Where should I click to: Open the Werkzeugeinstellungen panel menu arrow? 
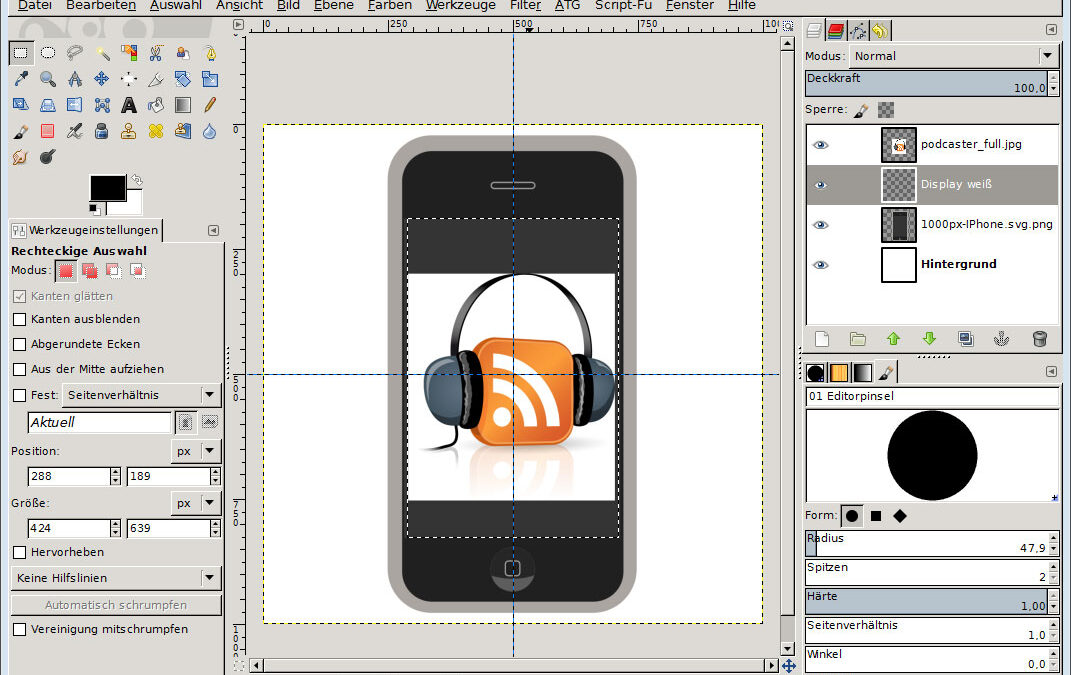(x=213, y=231)
